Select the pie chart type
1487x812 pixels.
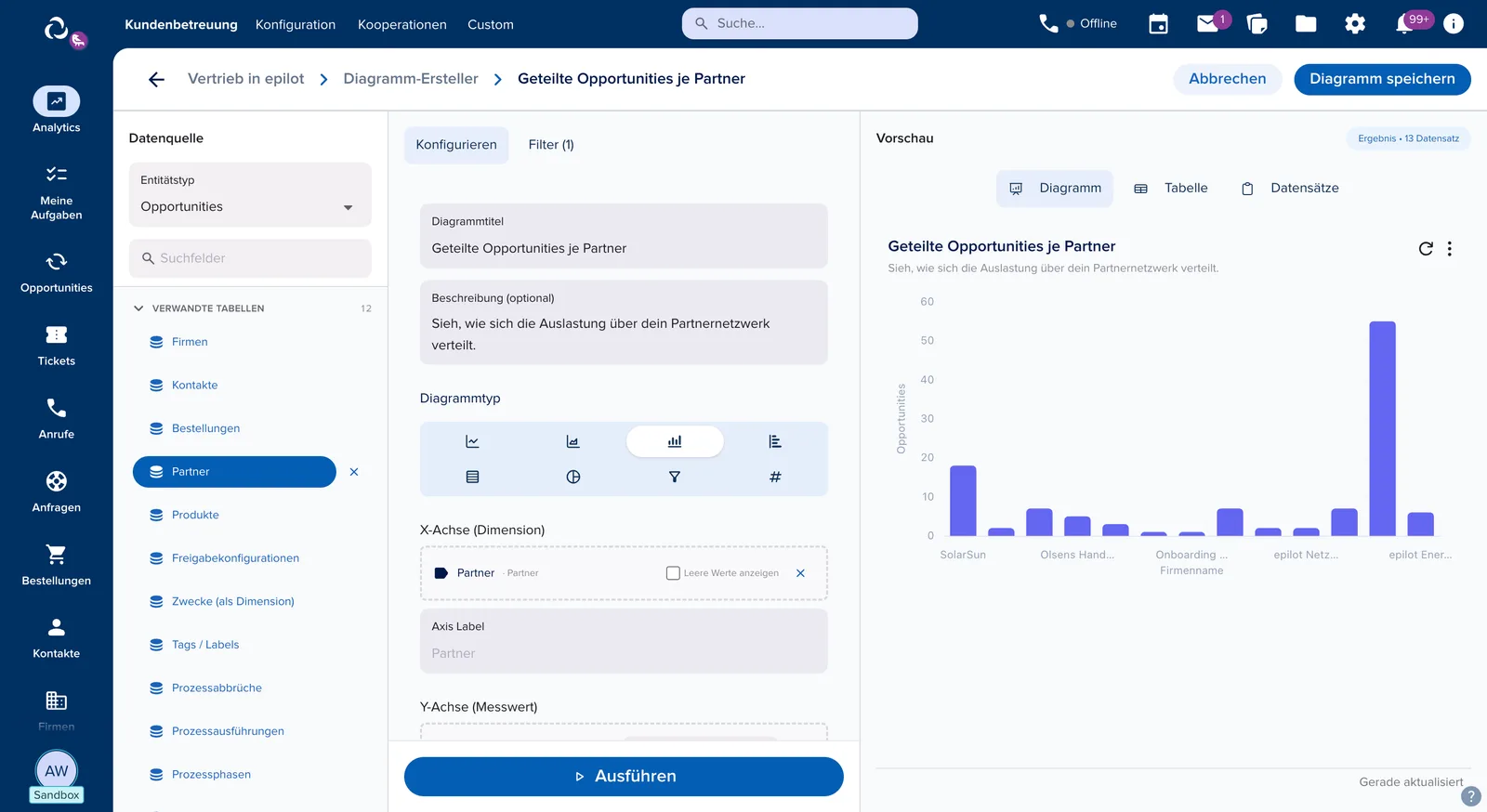coord(573,477)
